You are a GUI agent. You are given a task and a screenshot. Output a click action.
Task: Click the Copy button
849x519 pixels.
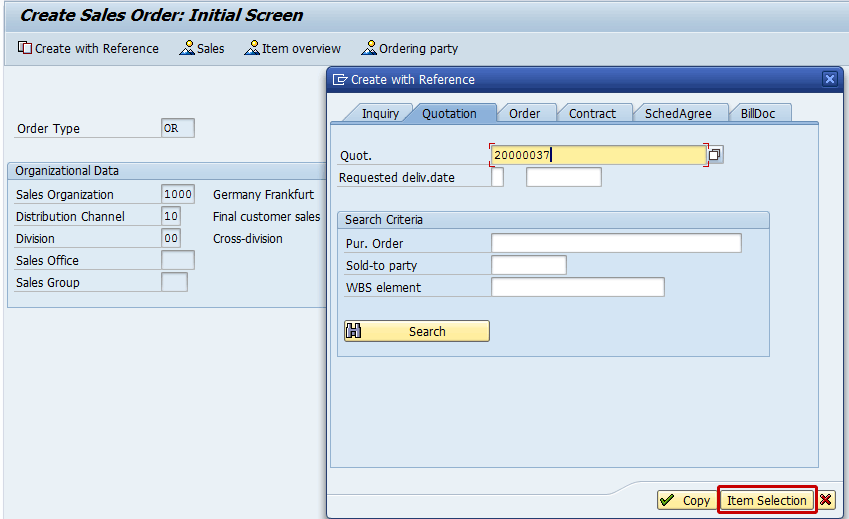[x=687, y=500]
